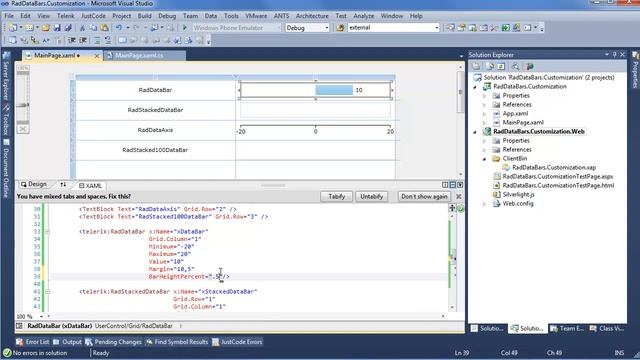Click the vertical split view icon
The height and width of the screenshot is (360, 640).
445,185
